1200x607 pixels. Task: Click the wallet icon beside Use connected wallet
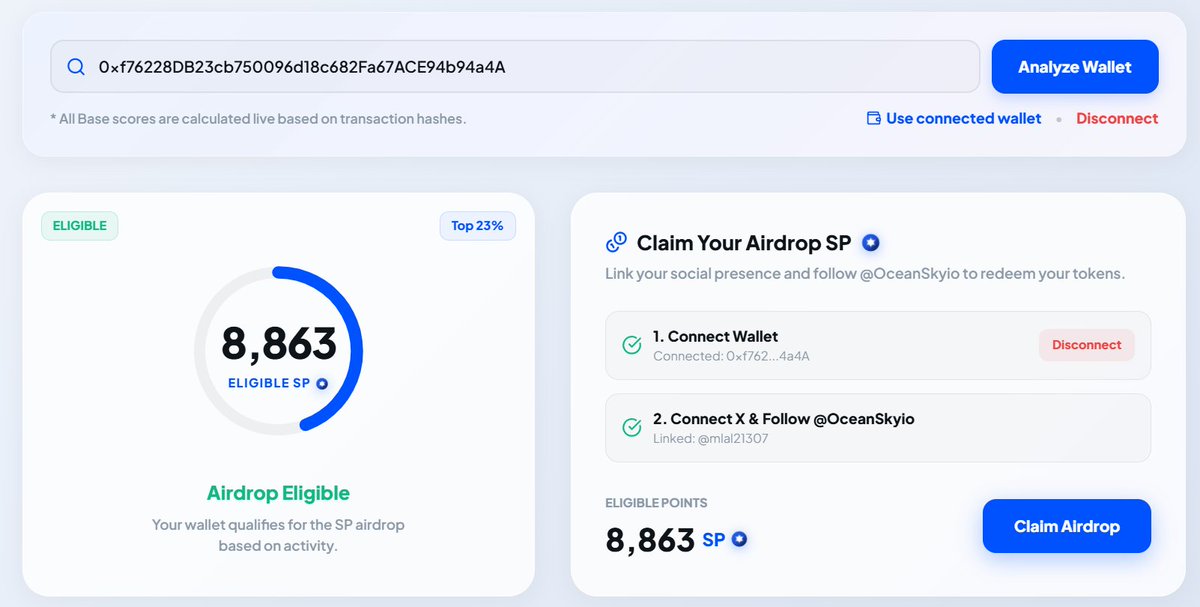[873, 118]
